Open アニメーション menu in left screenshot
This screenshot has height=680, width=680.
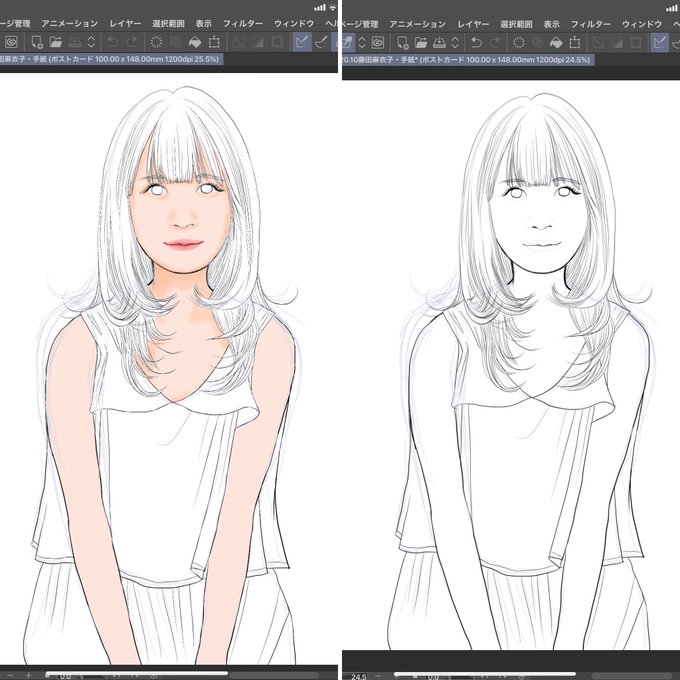tap(69, 23)
